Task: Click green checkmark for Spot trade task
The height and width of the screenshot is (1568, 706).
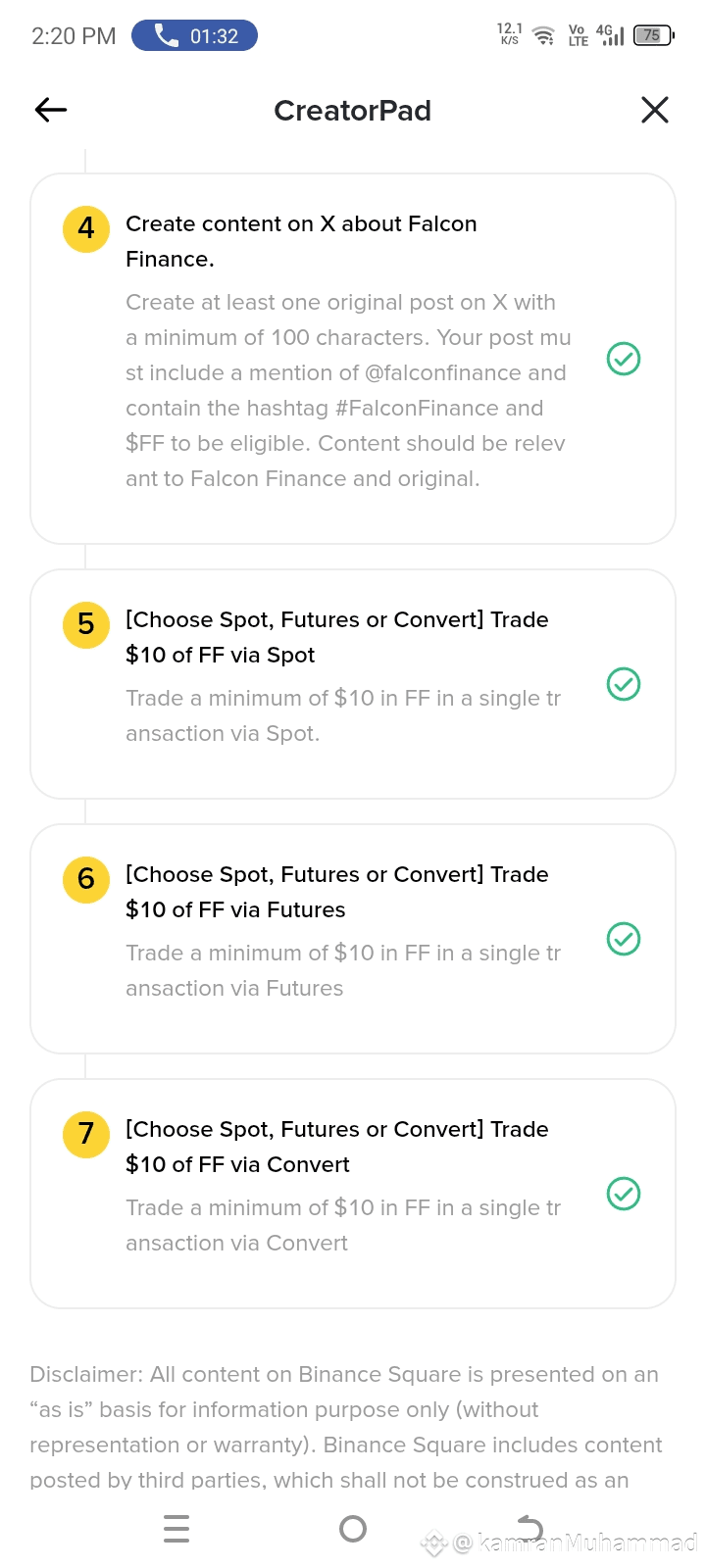Action: tap(624, 684)
